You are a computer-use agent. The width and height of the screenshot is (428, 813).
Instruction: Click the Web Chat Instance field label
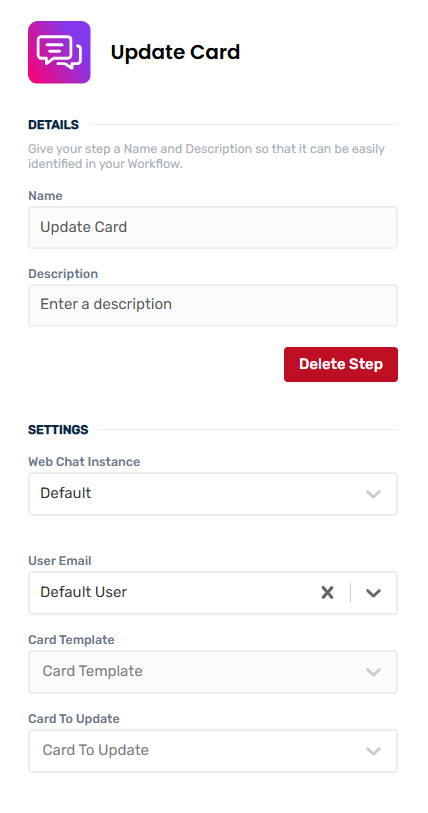tap(84, 461)
